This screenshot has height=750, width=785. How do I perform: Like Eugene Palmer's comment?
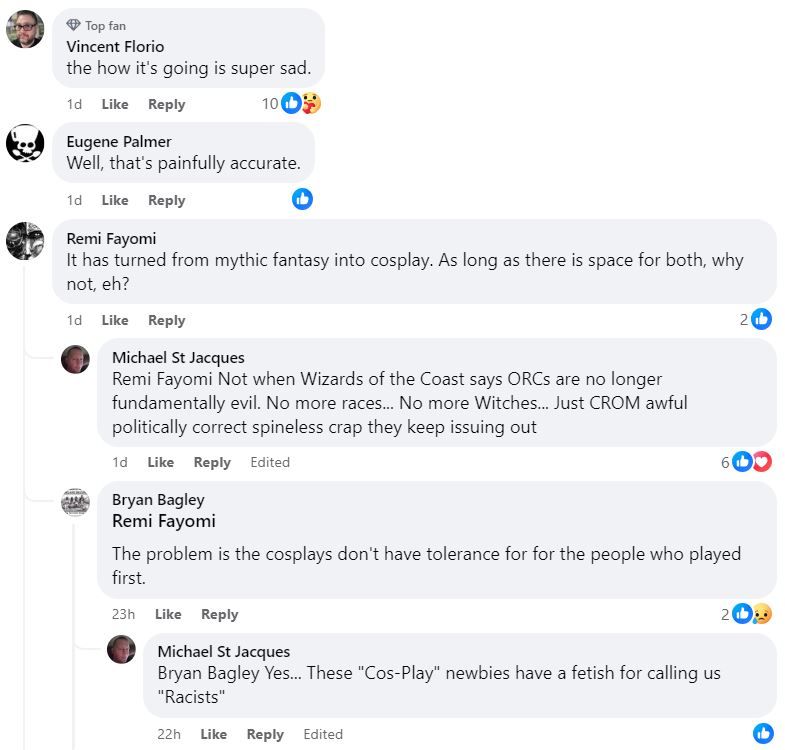[115, 200]
